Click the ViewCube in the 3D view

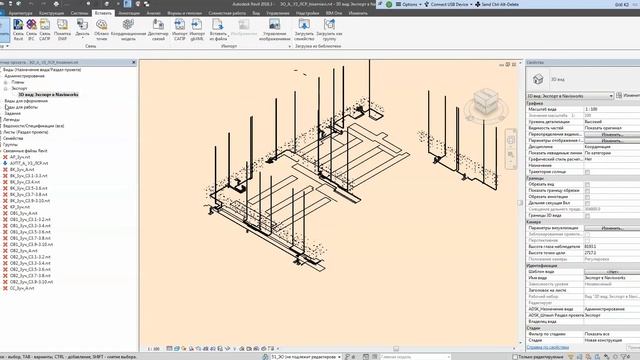pyautogui.click(x=486, y=102)
